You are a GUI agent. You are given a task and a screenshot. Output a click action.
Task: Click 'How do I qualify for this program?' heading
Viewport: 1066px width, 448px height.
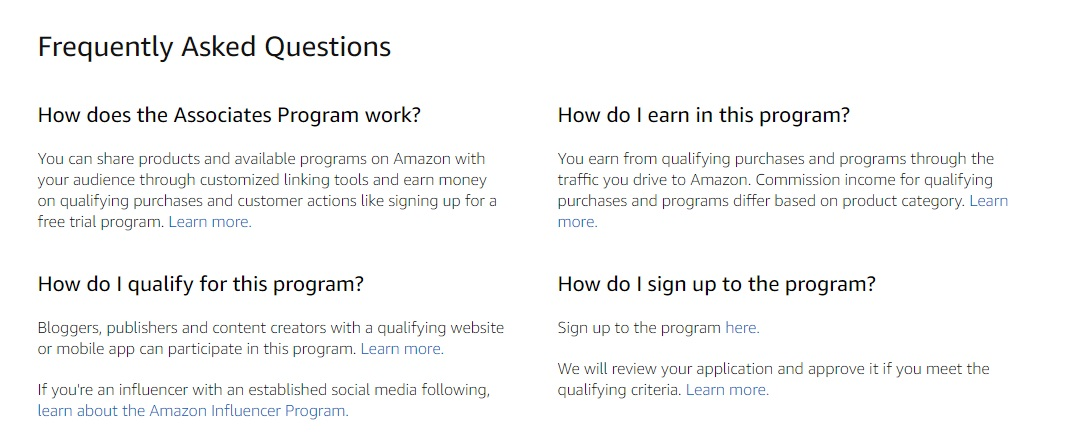coord(201,283)
